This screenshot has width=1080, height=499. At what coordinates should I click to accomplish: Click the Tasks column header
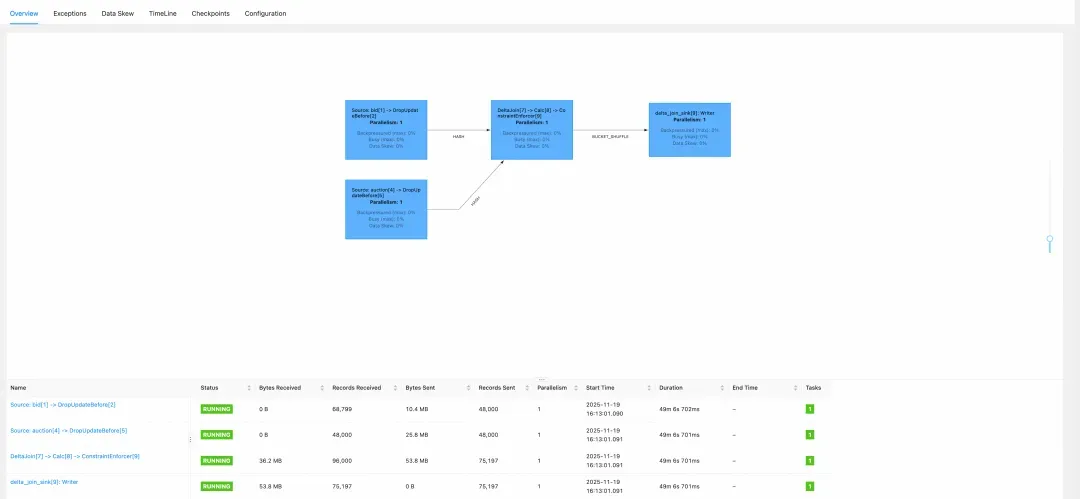[813, 388]
